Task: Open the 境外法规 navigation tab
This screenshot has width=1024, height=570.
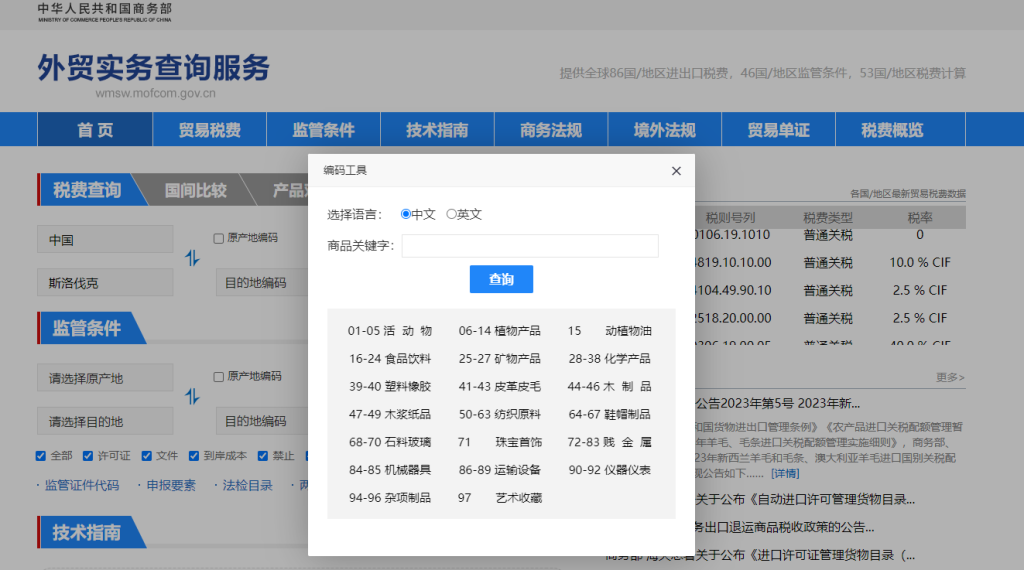Action: [664, 129]
